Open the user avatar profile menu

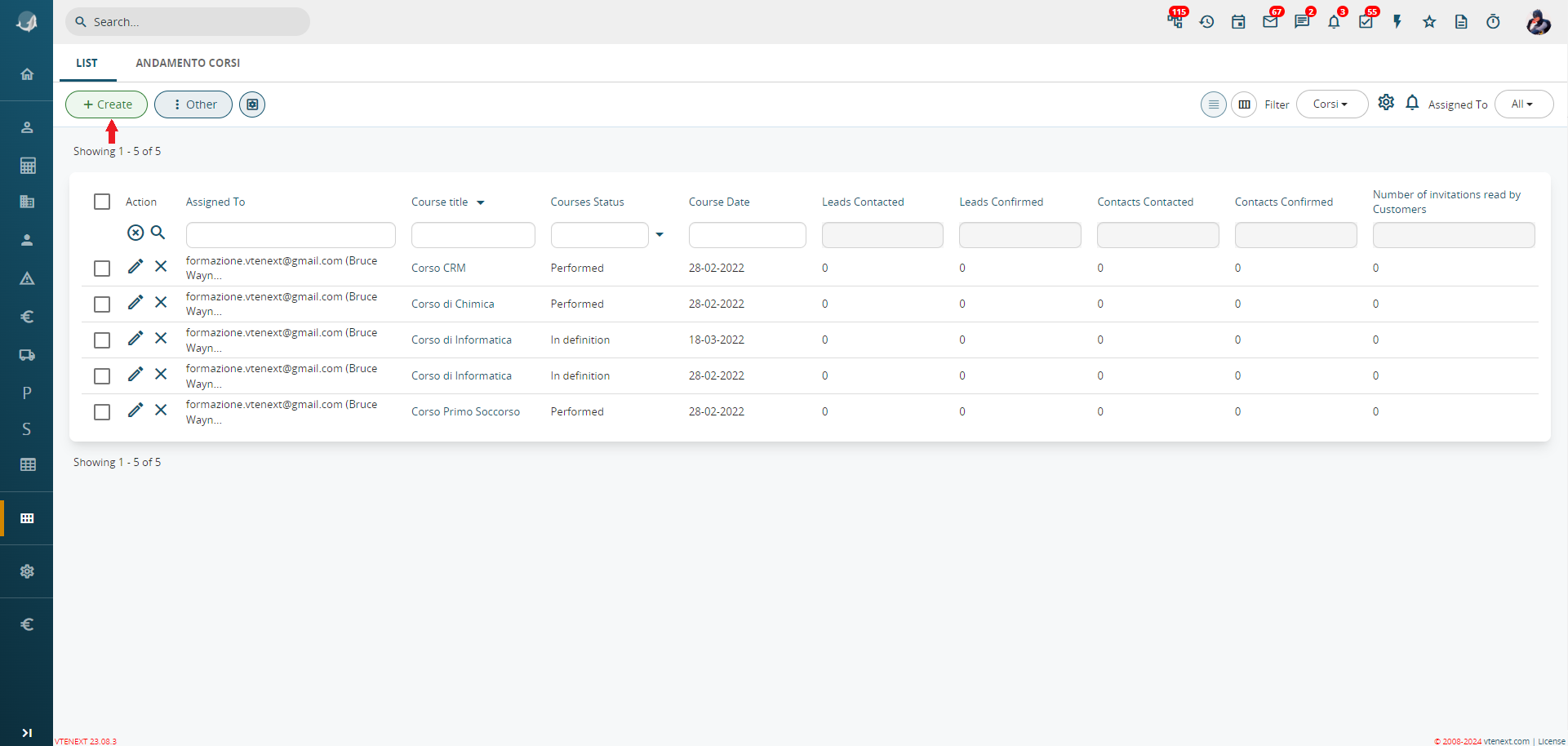(x=1539, y=22)
